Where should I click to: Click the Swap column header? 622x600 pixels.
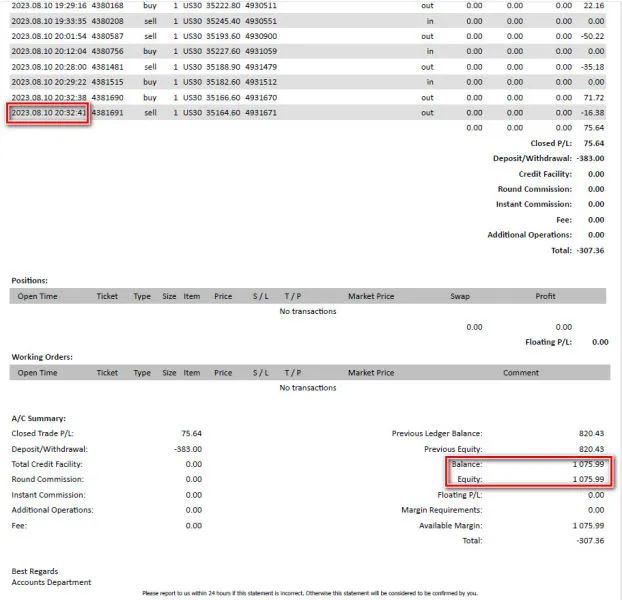pos(460,296)
